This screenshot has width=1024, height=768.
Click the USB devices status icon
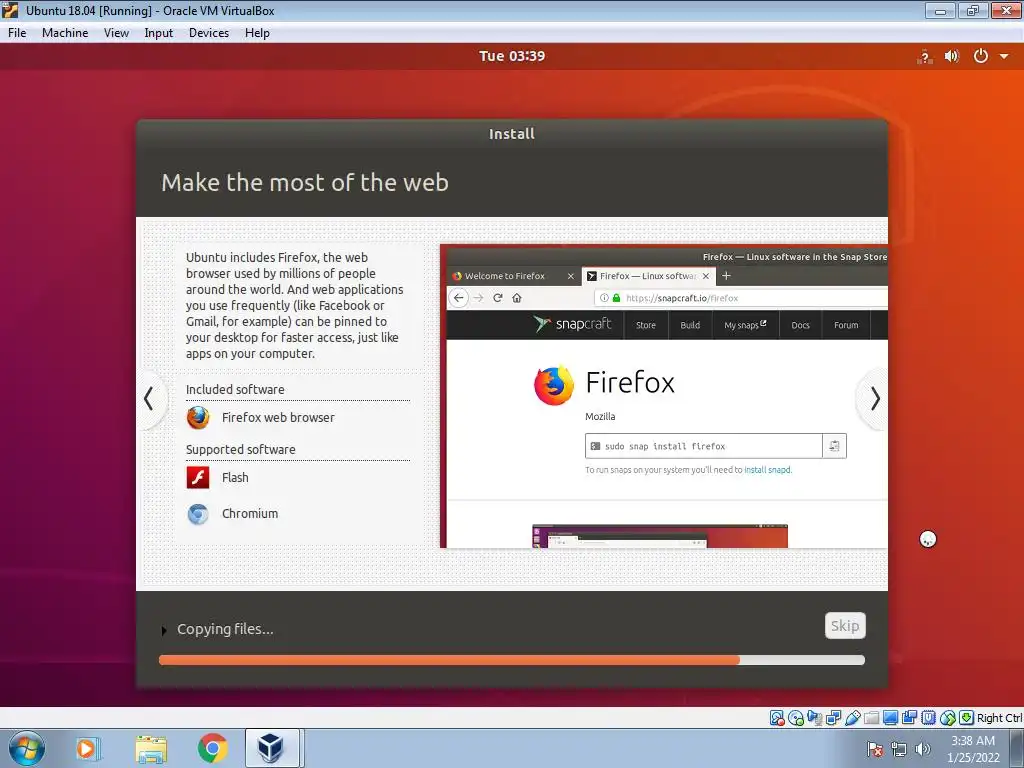point(852,718)
